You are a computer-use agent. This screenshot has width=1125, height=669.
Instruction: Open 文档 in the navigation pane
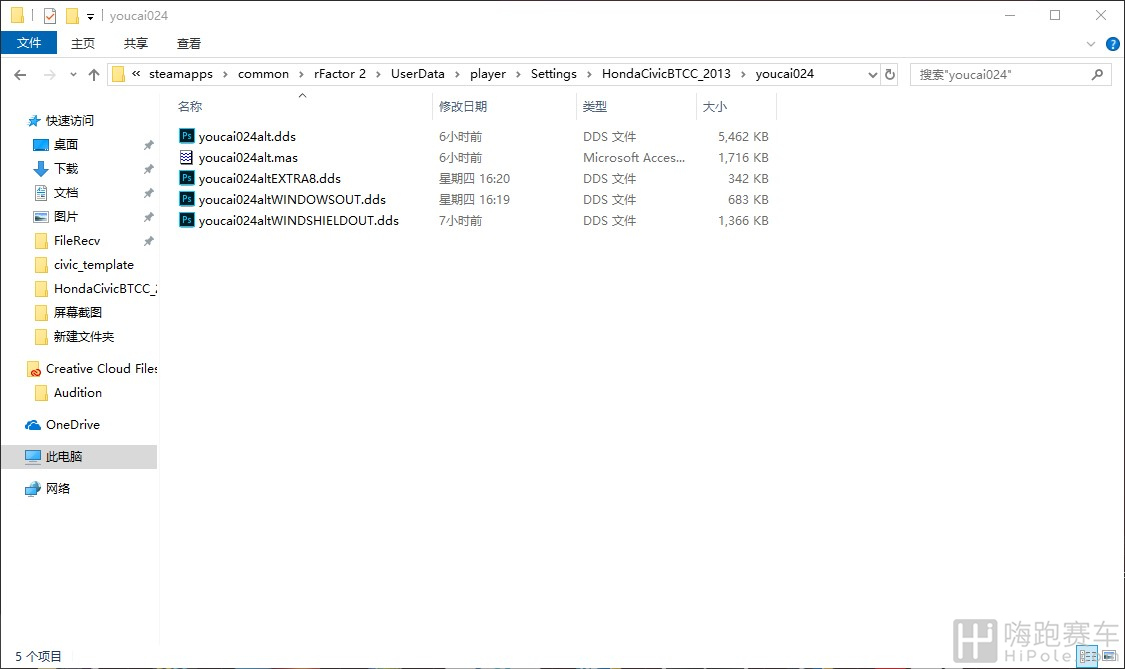click(65, 192)
